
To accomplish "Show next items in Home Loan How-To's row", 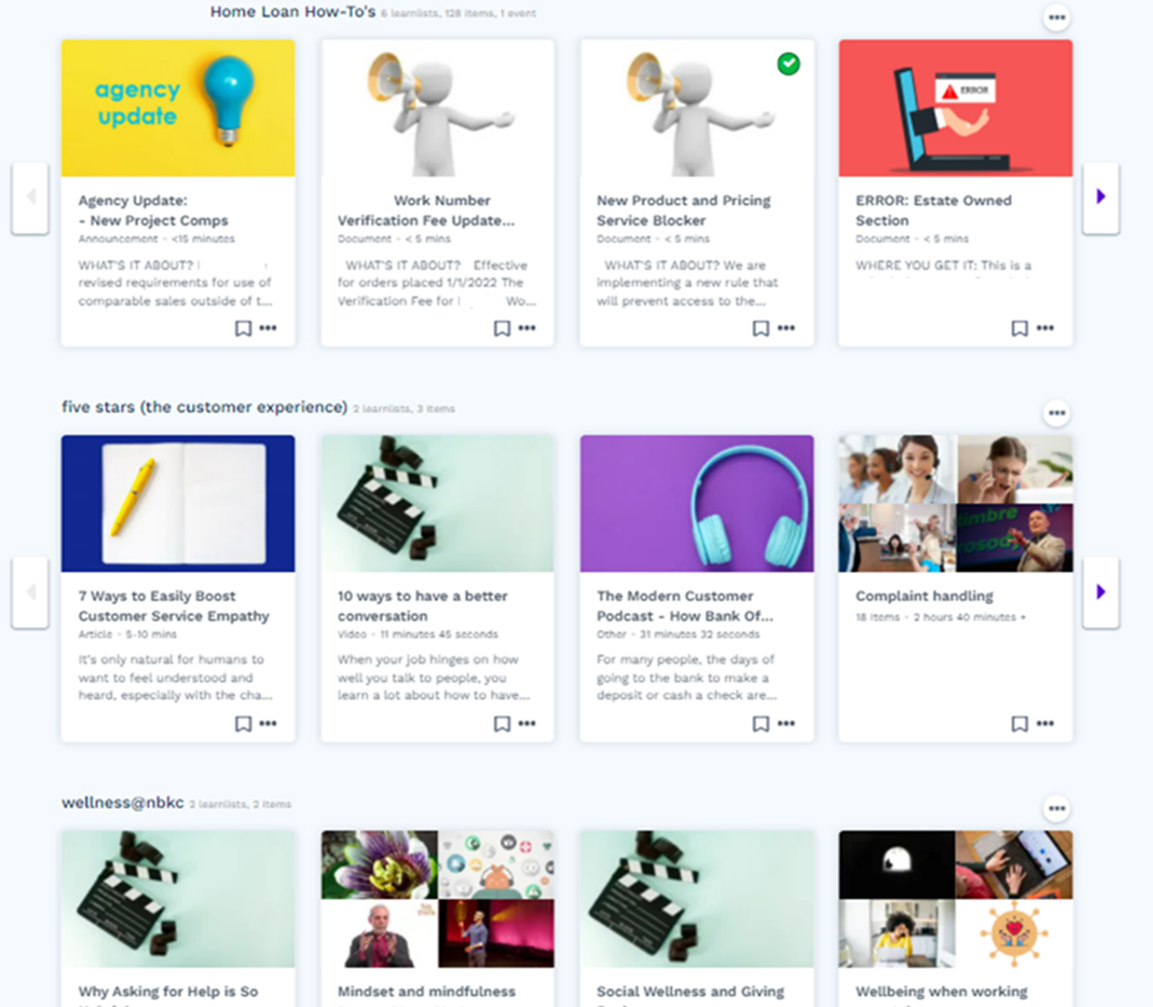I will (x=1101, y=196).
